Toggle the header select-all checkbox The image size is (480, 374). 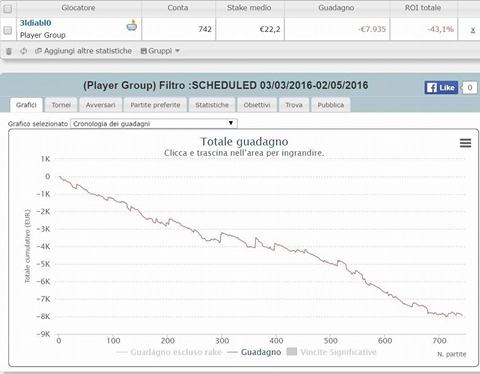7,9
